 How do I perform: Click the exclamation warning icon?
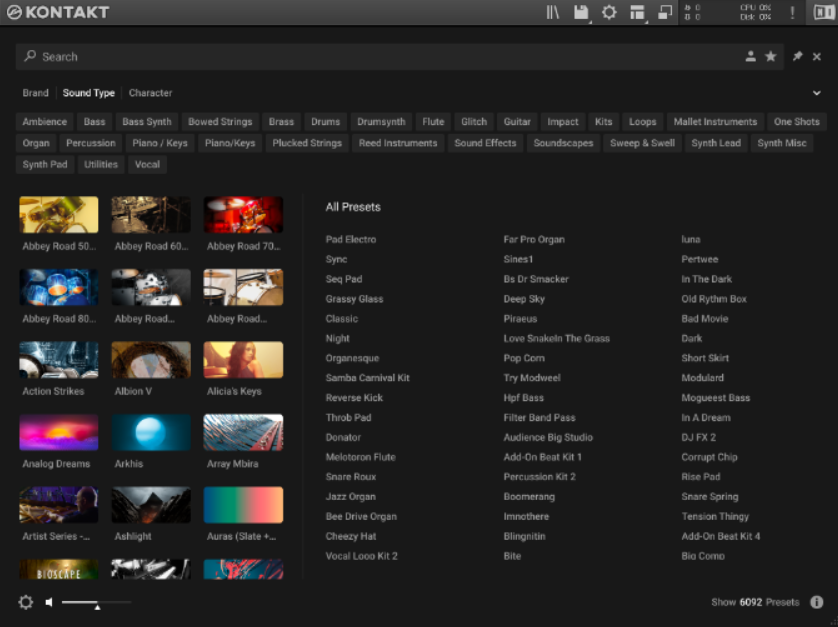click(792, 12)
